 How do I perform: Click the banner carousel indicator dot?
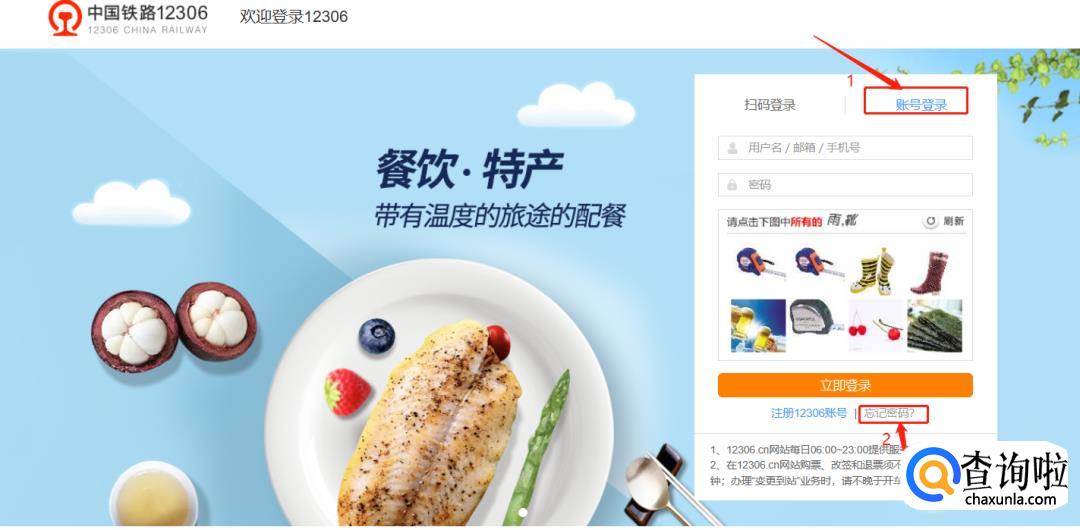pyautogui.click(x=523, y=512)
